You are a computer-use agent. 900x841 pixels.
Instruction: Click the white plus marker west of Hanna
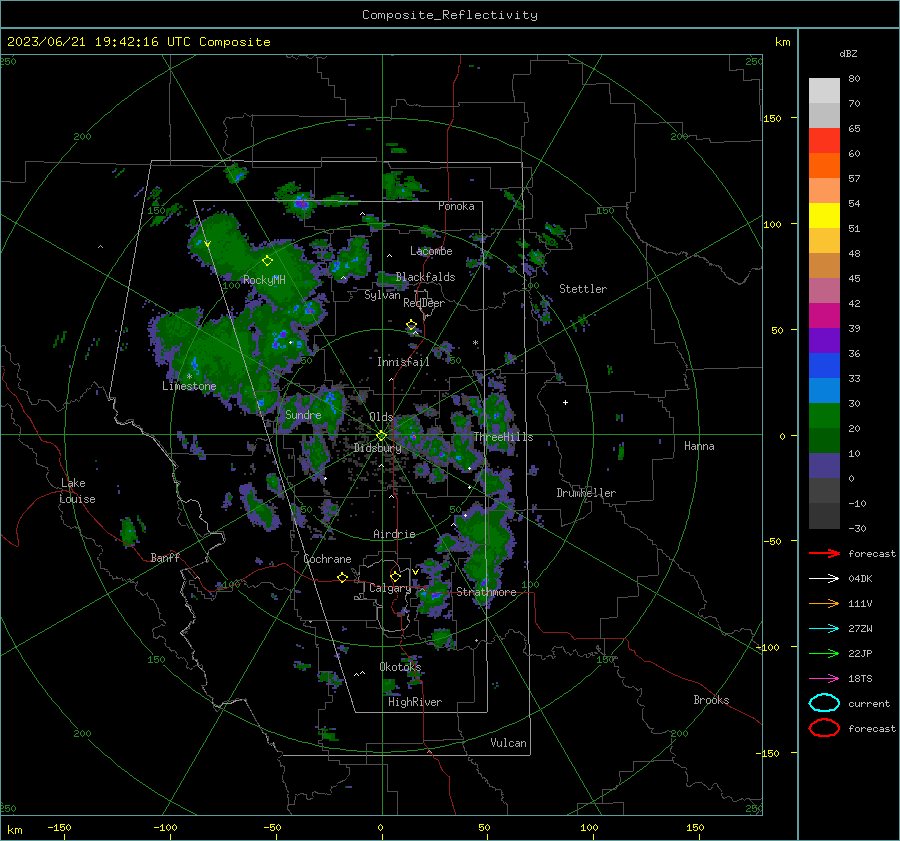565,402
